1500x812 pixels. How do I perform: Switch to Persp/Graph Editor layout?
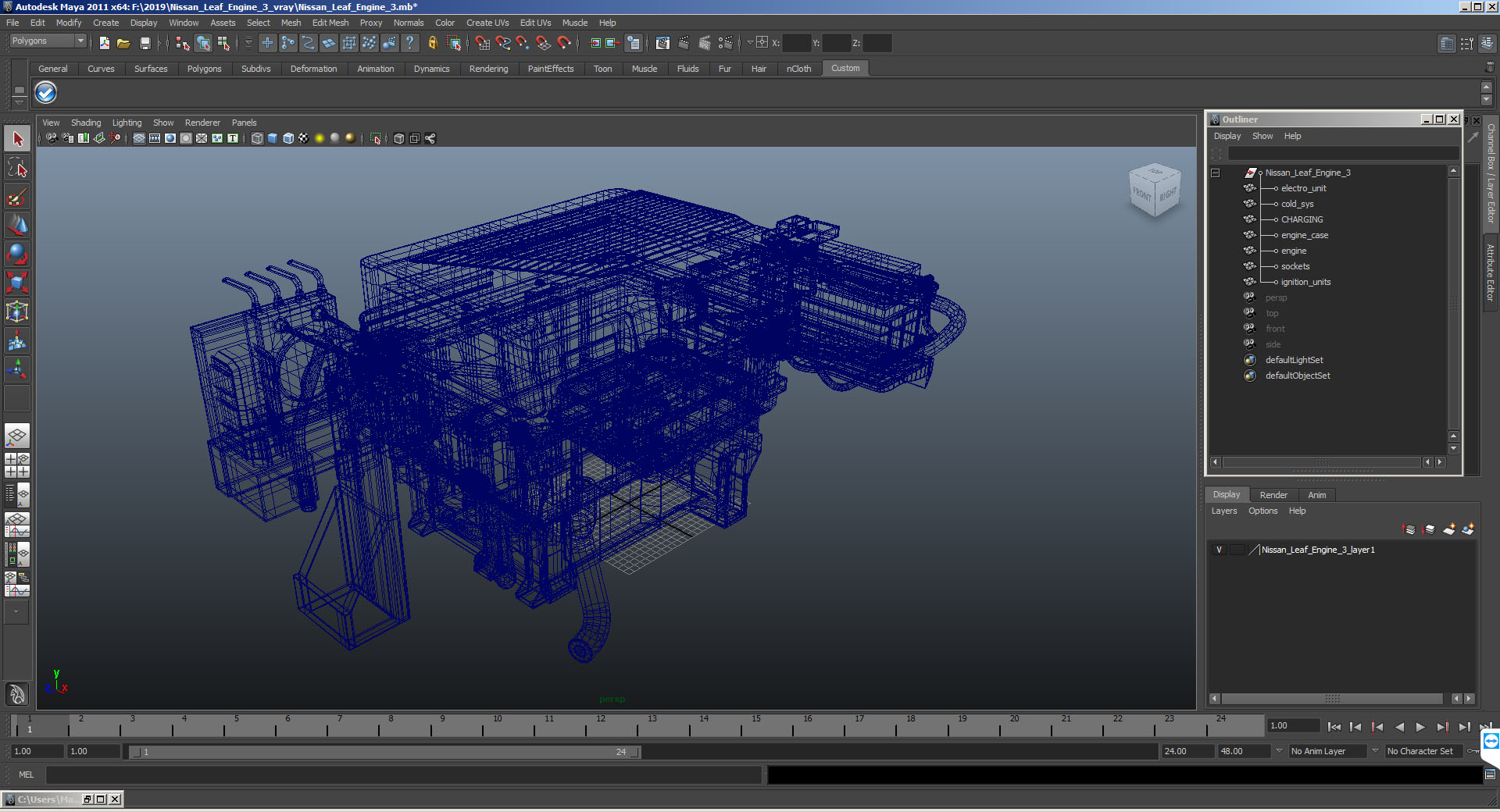[x=17, y=524]
